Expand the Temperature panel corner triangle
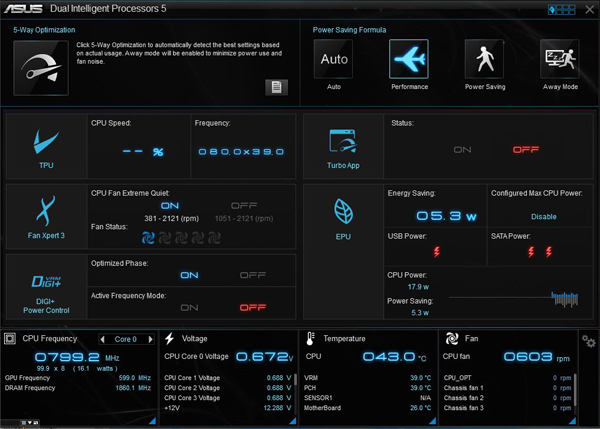The height and width of the screenshot is (429, 600). (432, 421)
